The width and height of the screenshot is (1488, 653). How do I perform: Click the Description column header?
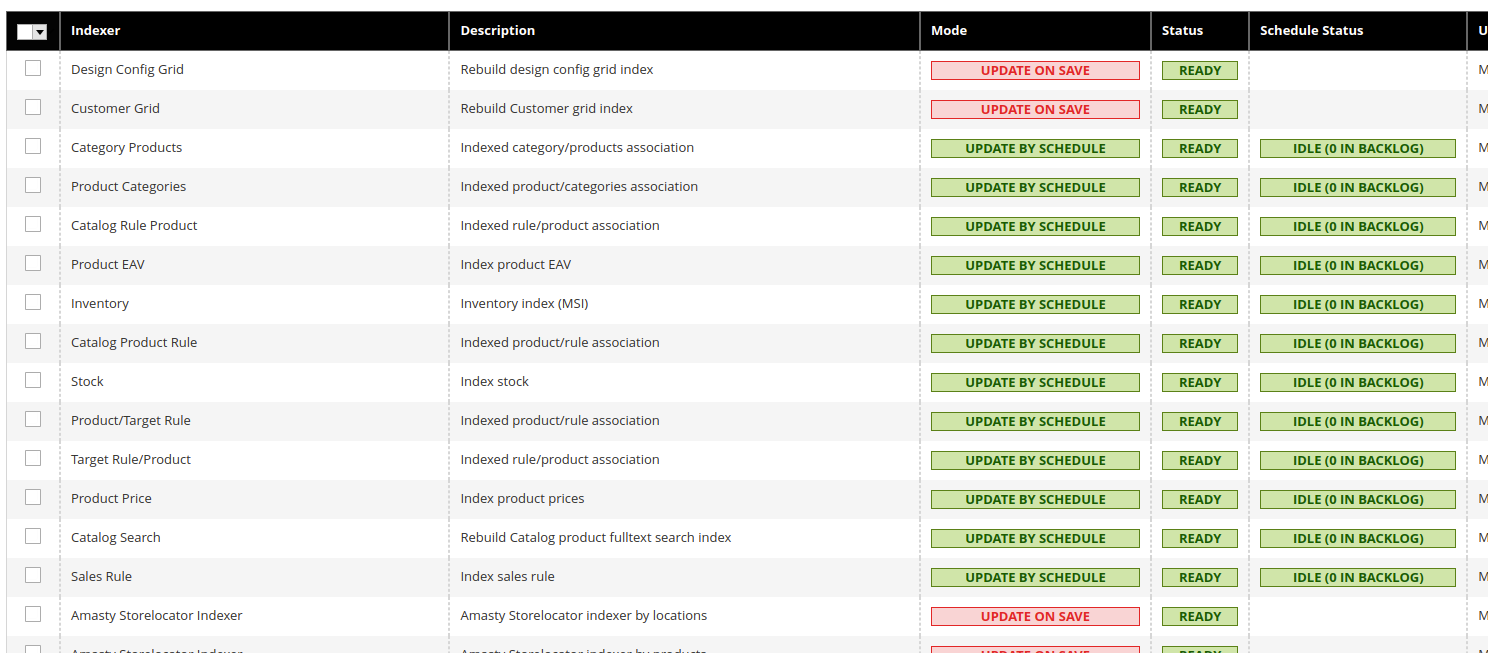(x=497, y=31)
